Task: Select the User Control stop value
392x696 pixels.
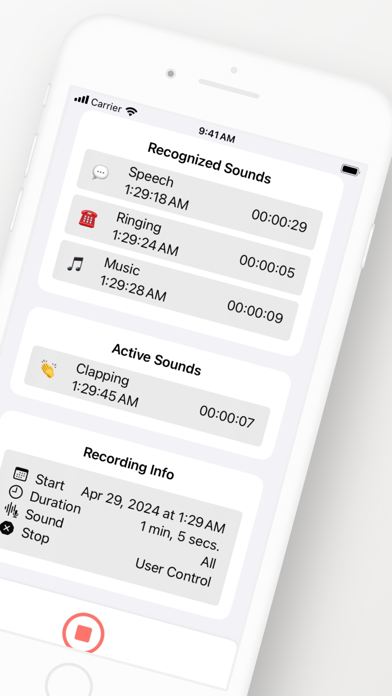Action: click(x=173, y=572)
